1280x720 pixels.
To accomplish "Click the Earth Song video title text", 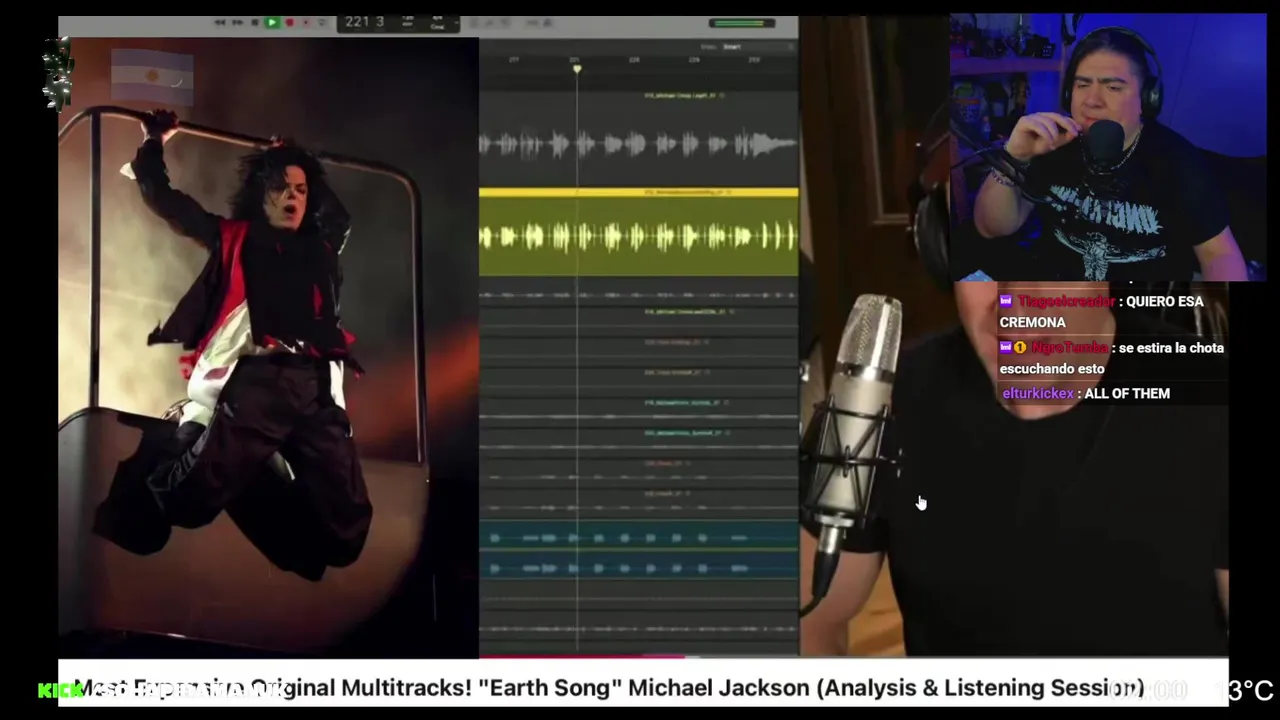I will click(x=608, y=688).
